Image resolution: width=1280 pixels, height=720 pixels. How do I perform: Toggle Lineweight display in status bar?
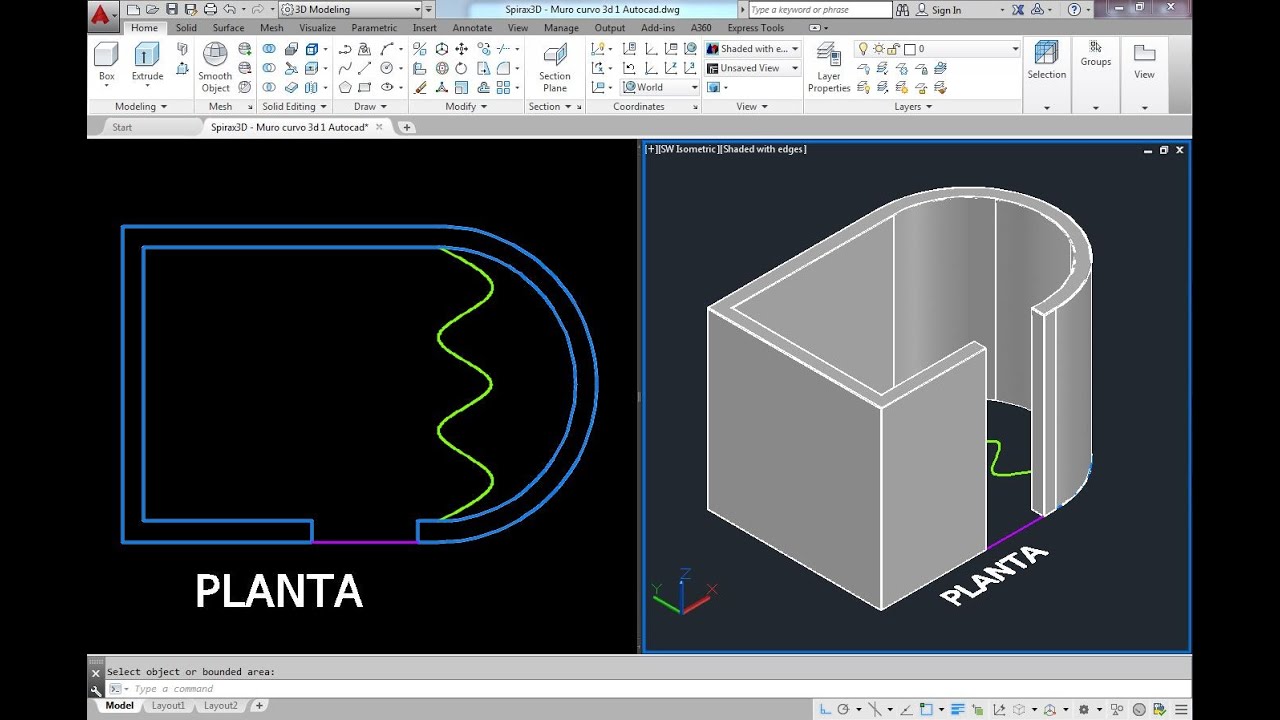click(x=955, y=709)
